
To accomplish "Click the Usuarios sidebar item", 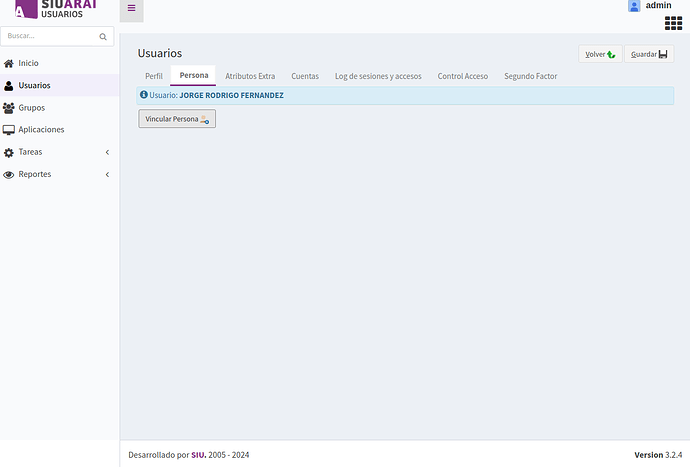I will click(x=34, y=85).
